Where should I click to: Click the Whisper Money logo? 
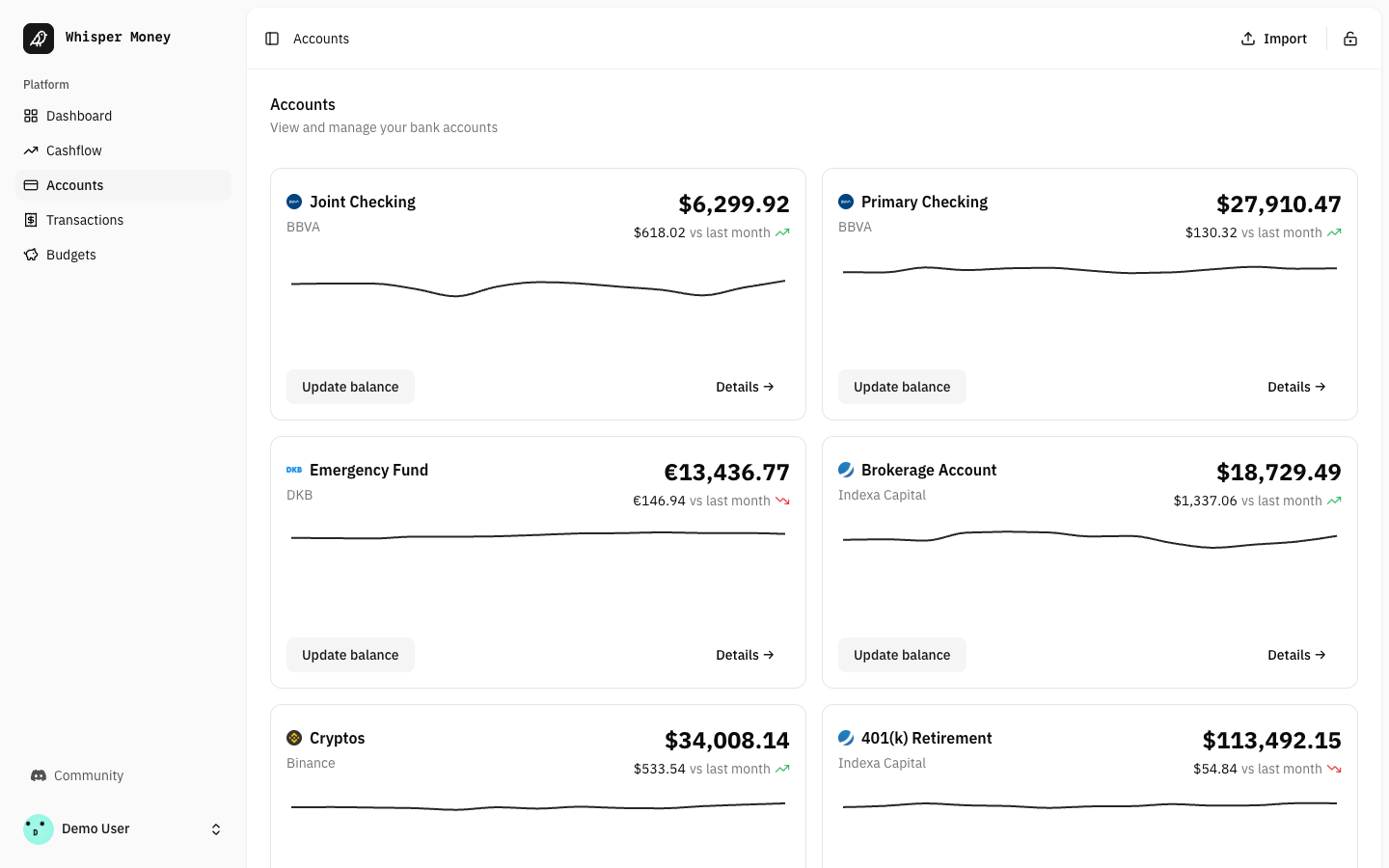click(39, 38)
